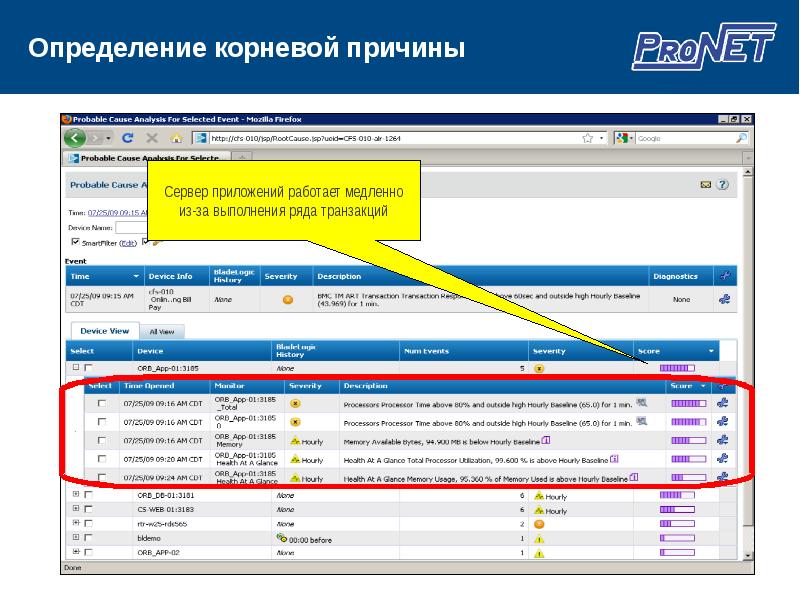Click the SmartFilter Edit link

(128, 243)
